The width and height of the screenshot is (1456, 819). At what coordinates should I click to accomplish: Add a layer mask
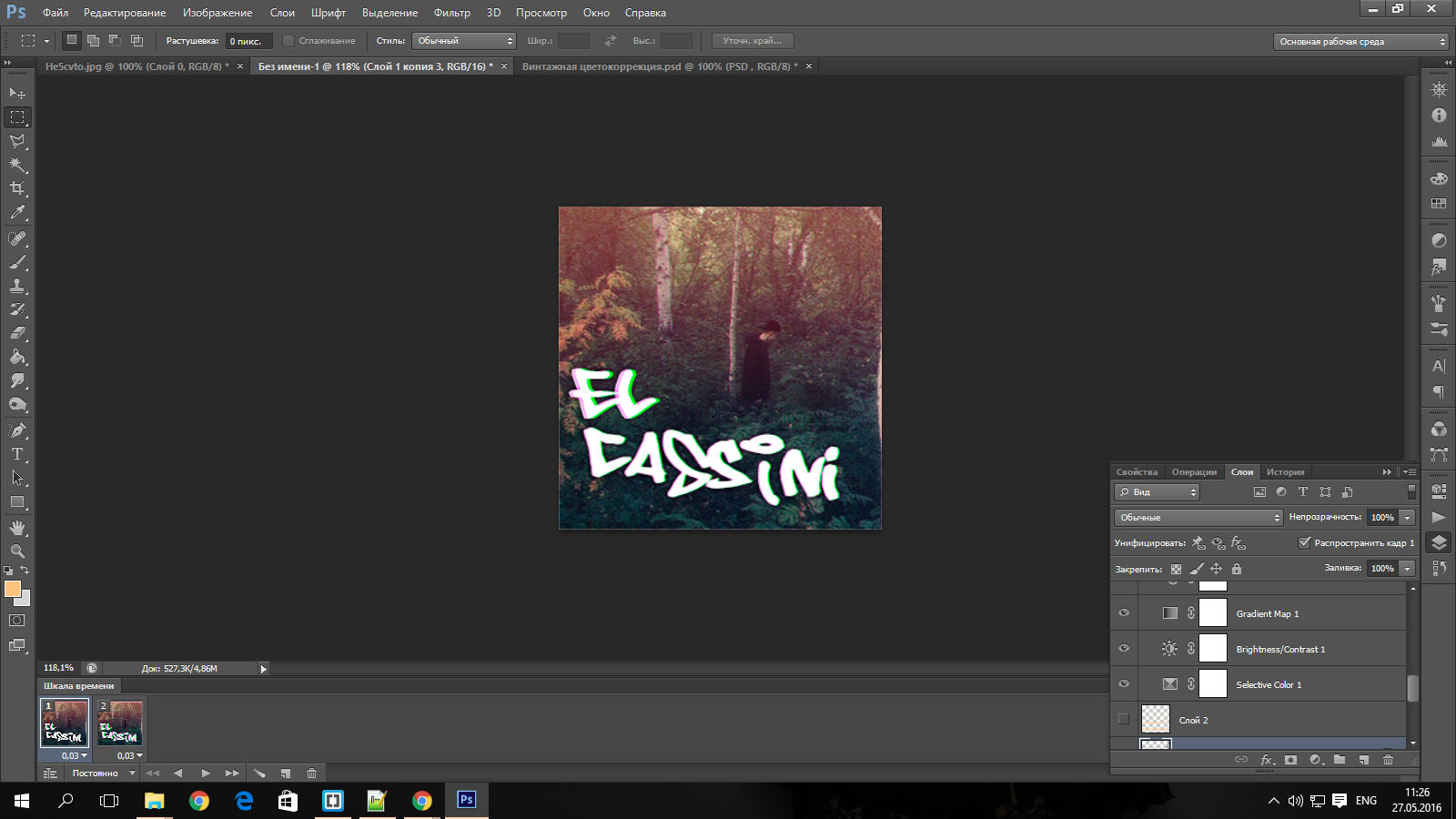(x=1290, y=760)
